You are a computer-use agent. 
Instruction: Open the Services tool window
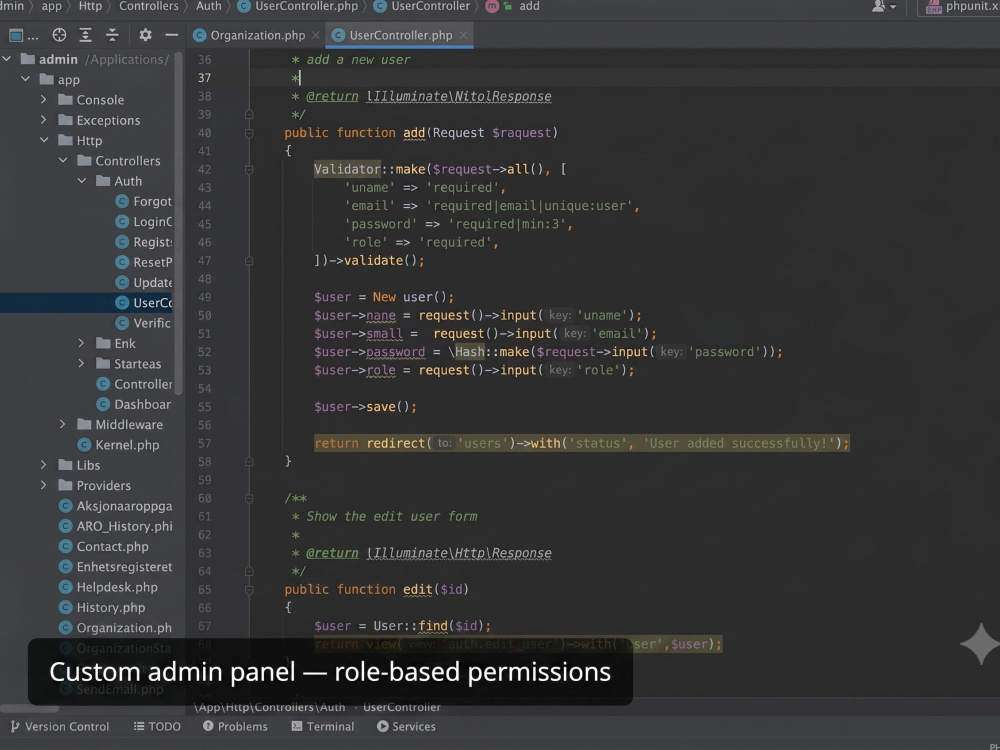pos(406,726)
